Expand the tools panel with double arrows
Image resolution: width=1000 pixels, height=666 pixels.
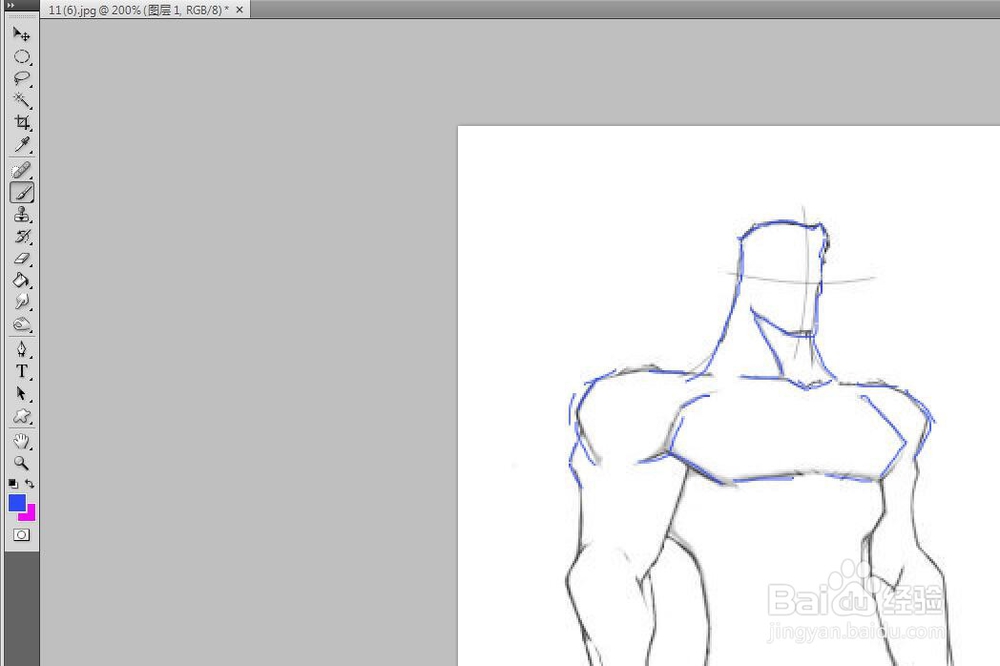coord(11,5)
